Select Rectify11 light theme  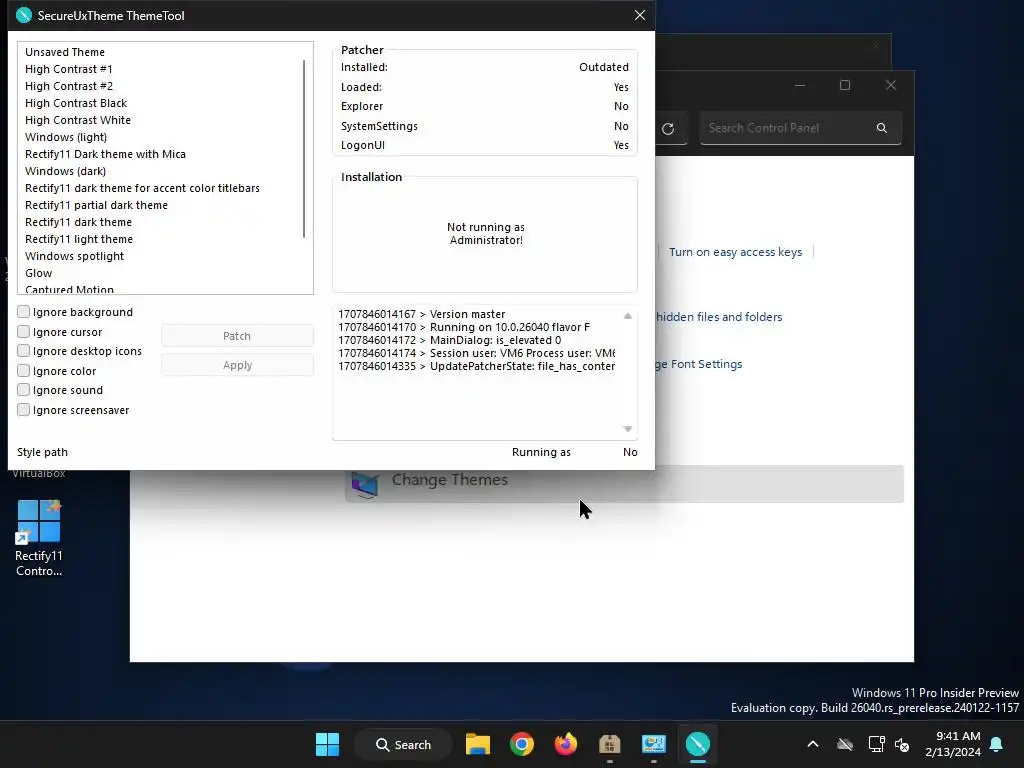pos(78,238)
